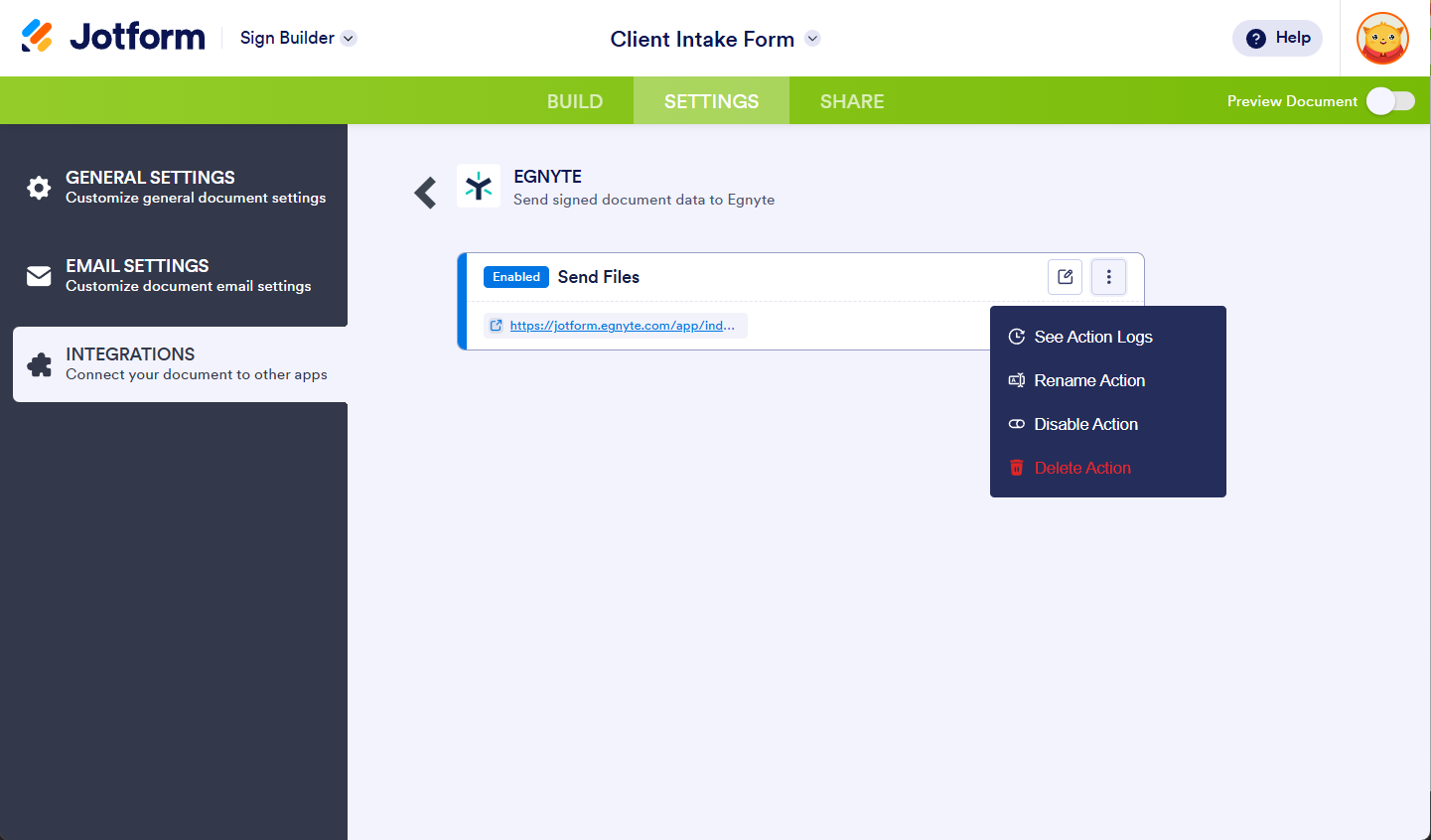1431x840 pixels.
Task: Switch to the BUILD tab
Action: coord(575,101)
